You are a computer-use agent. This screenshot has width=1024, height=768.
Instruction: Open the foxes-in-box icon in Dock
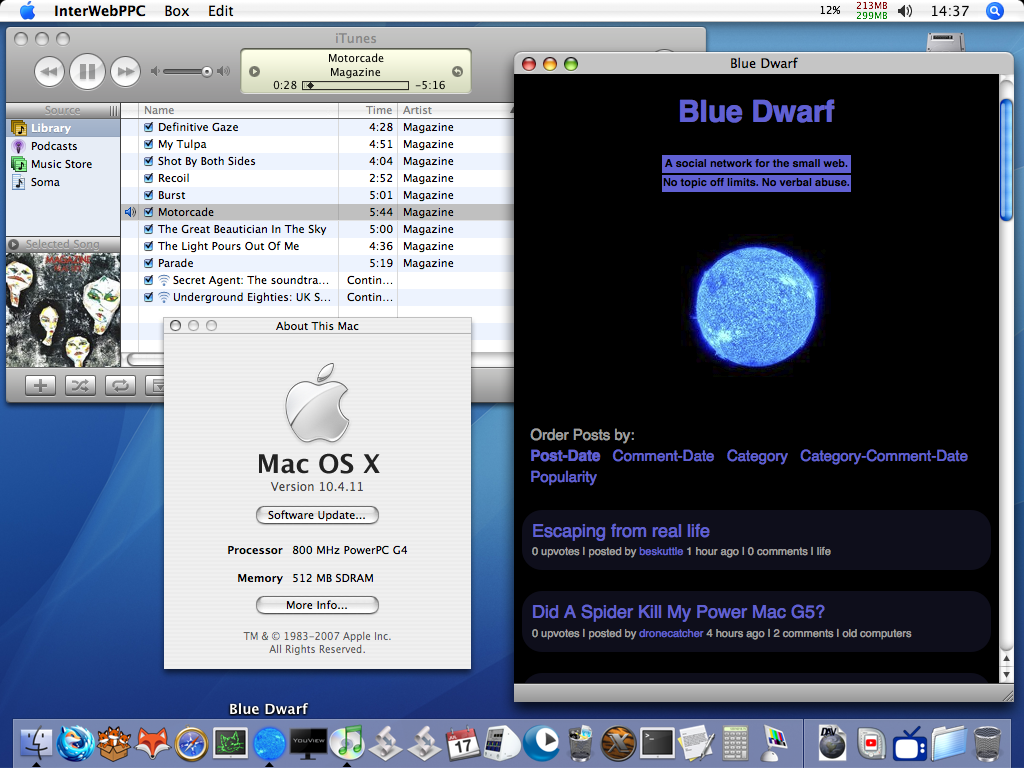[114, 743]
